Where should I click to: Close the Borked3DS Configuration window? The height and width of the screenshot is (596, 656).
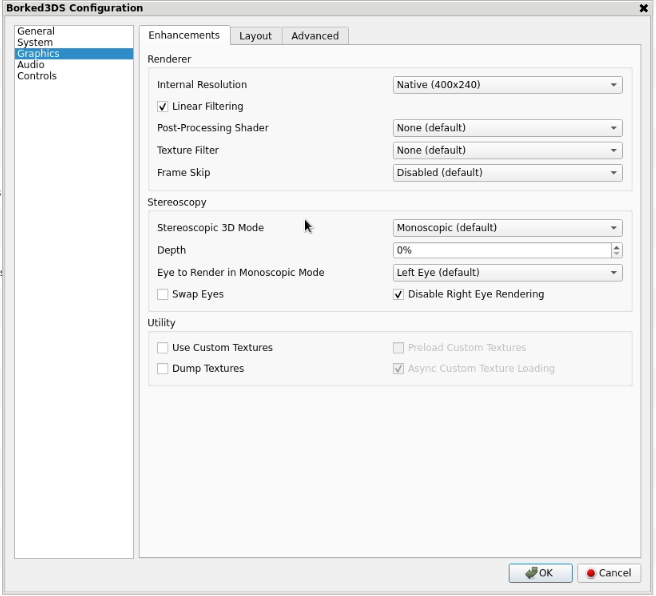(x=643, y=8)
